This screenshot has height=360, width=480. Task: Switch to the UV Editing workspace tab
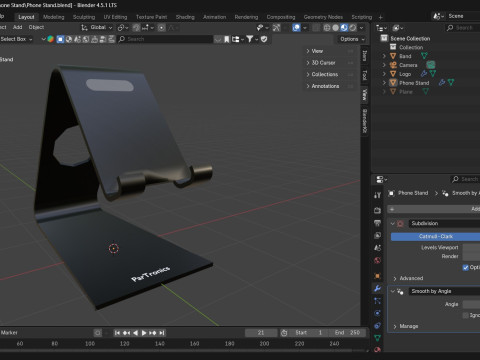click(x=115, y=17)
